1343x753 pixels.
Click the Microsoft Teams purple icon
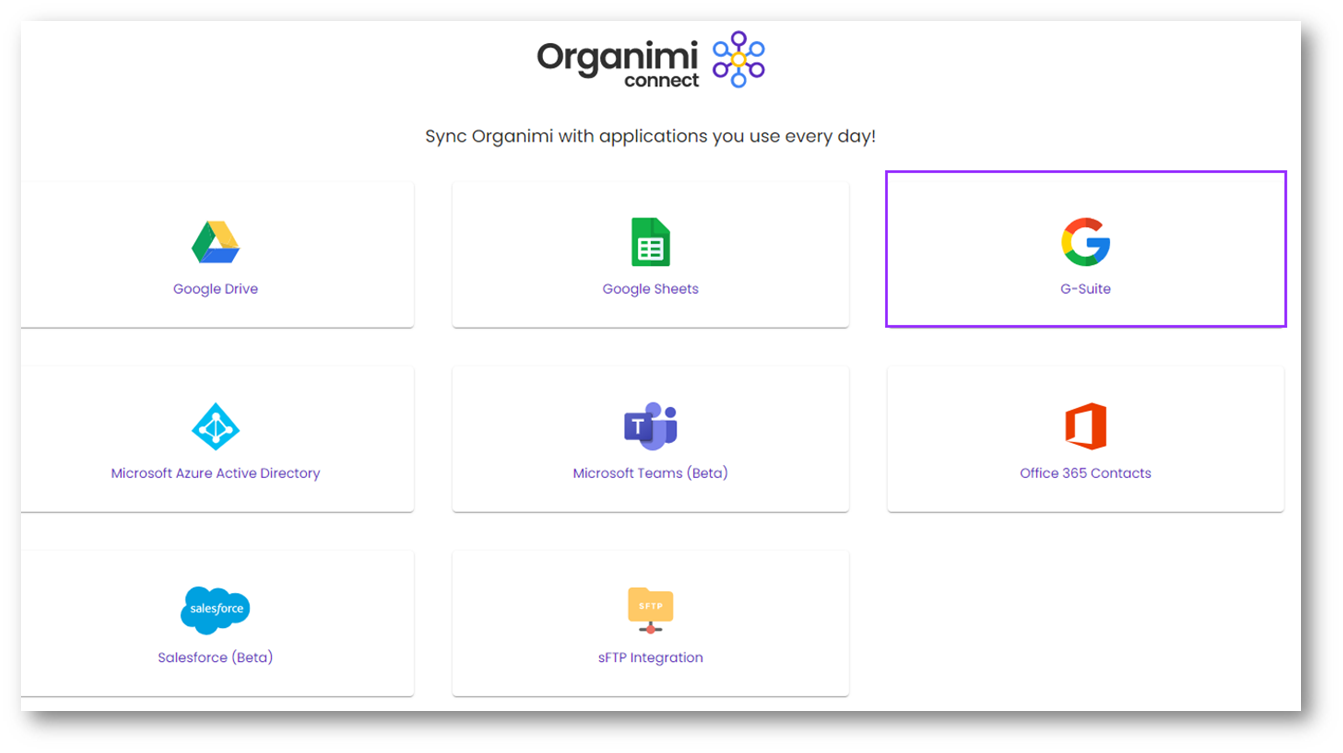(650, 427)
